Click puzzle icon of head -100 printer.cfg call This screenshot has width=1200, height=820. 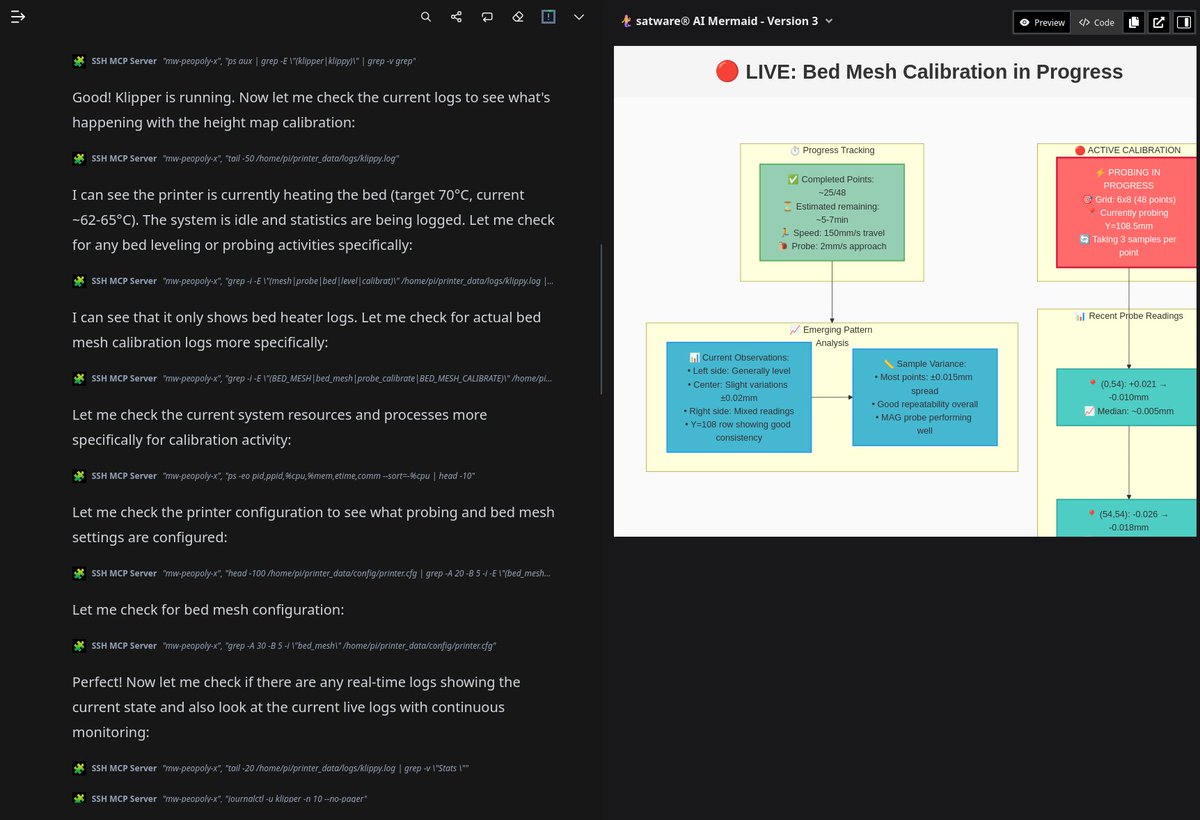pos(79,573)
